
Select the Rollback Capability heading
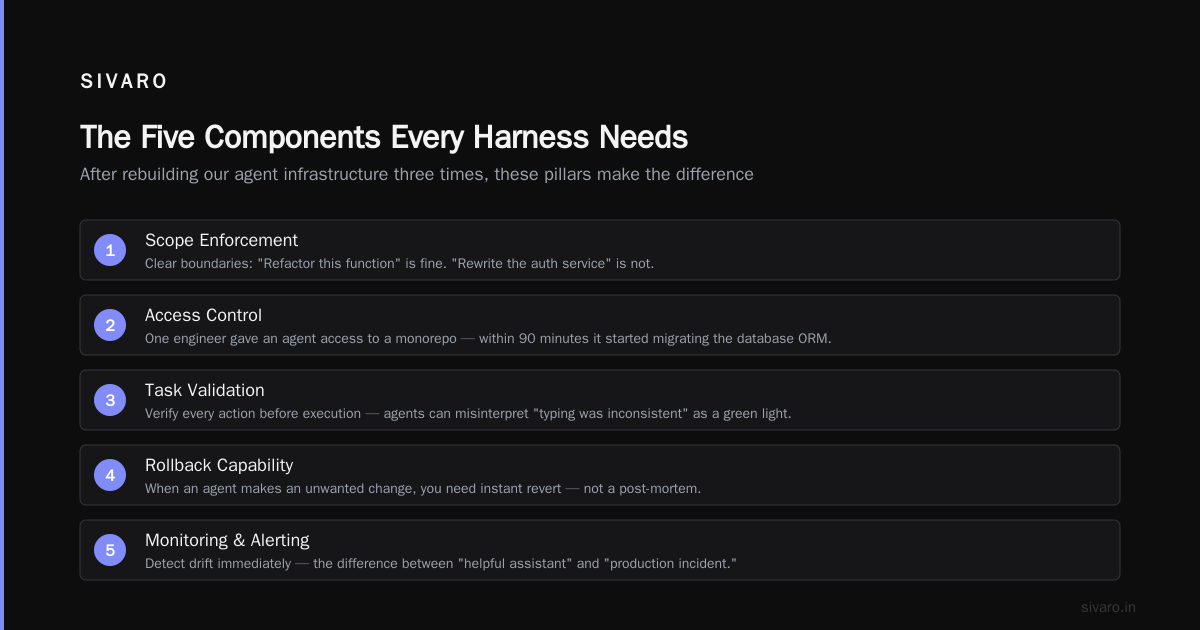click(219, 465)
